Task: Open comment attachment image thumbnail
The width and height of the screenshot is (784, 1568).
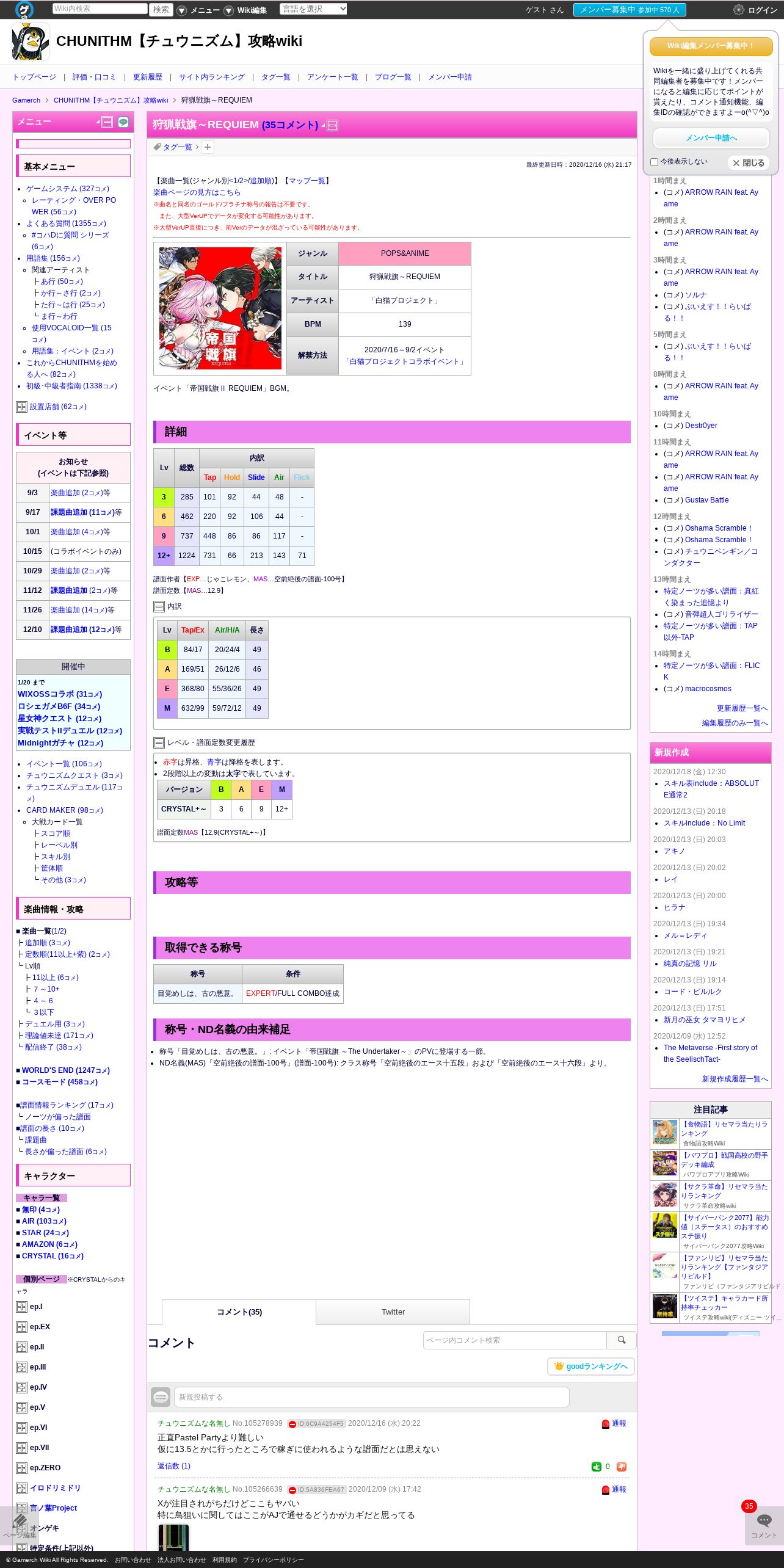Action: 174,1537
